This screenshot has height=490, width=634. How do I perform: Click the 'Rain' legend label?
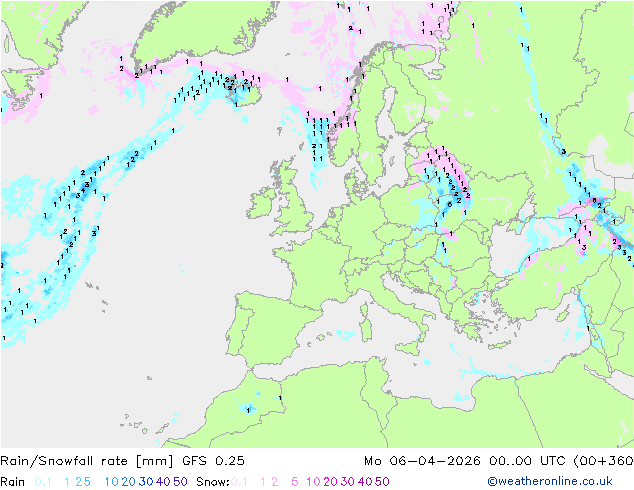pos(13,482)
